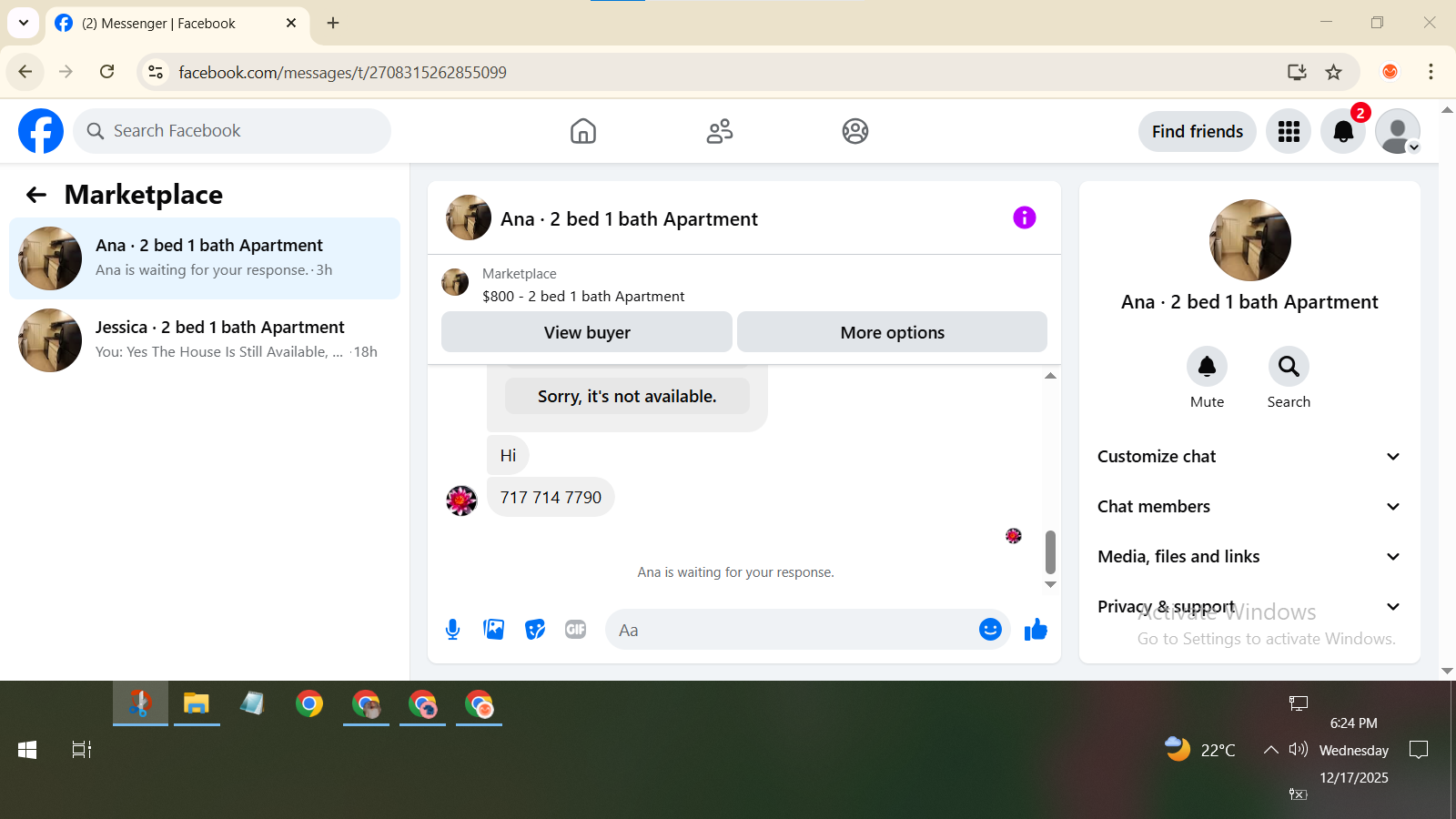Open the emoji picker in message box
Image resolution: width=1456 pixels, height=819 pixels.
990,630
